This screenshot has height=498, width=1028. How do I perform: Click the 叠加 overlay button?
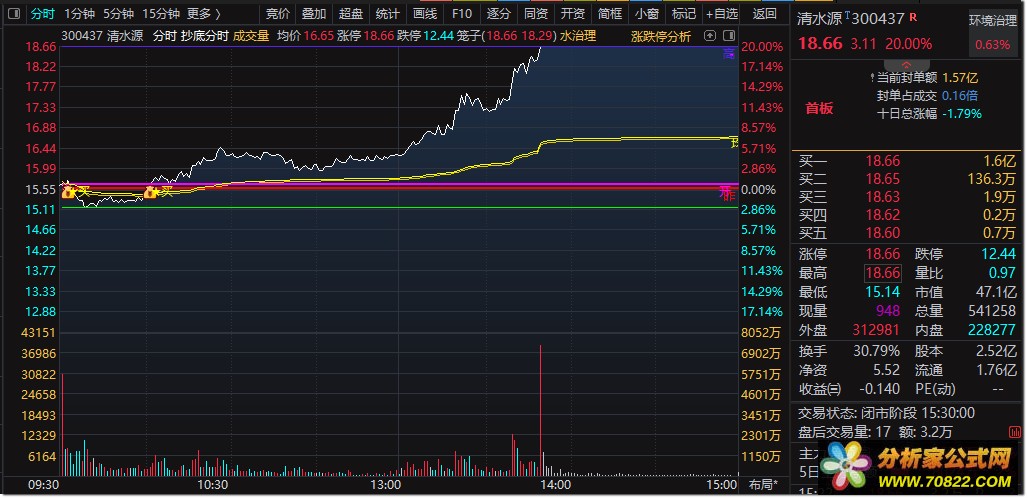point(313,13)
